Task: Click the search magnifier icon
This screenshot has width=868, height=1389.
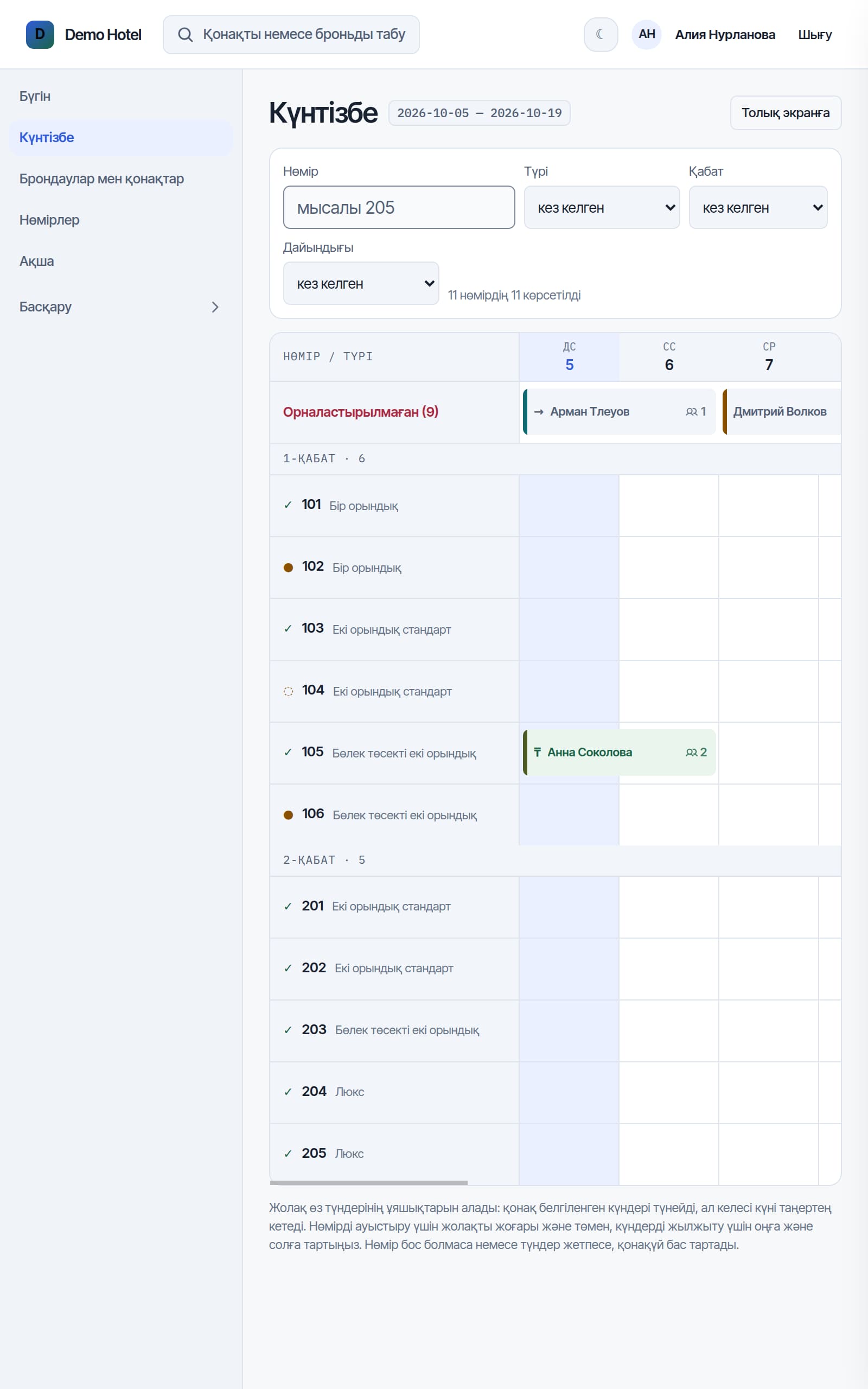Action: click(x=185, y=34)
